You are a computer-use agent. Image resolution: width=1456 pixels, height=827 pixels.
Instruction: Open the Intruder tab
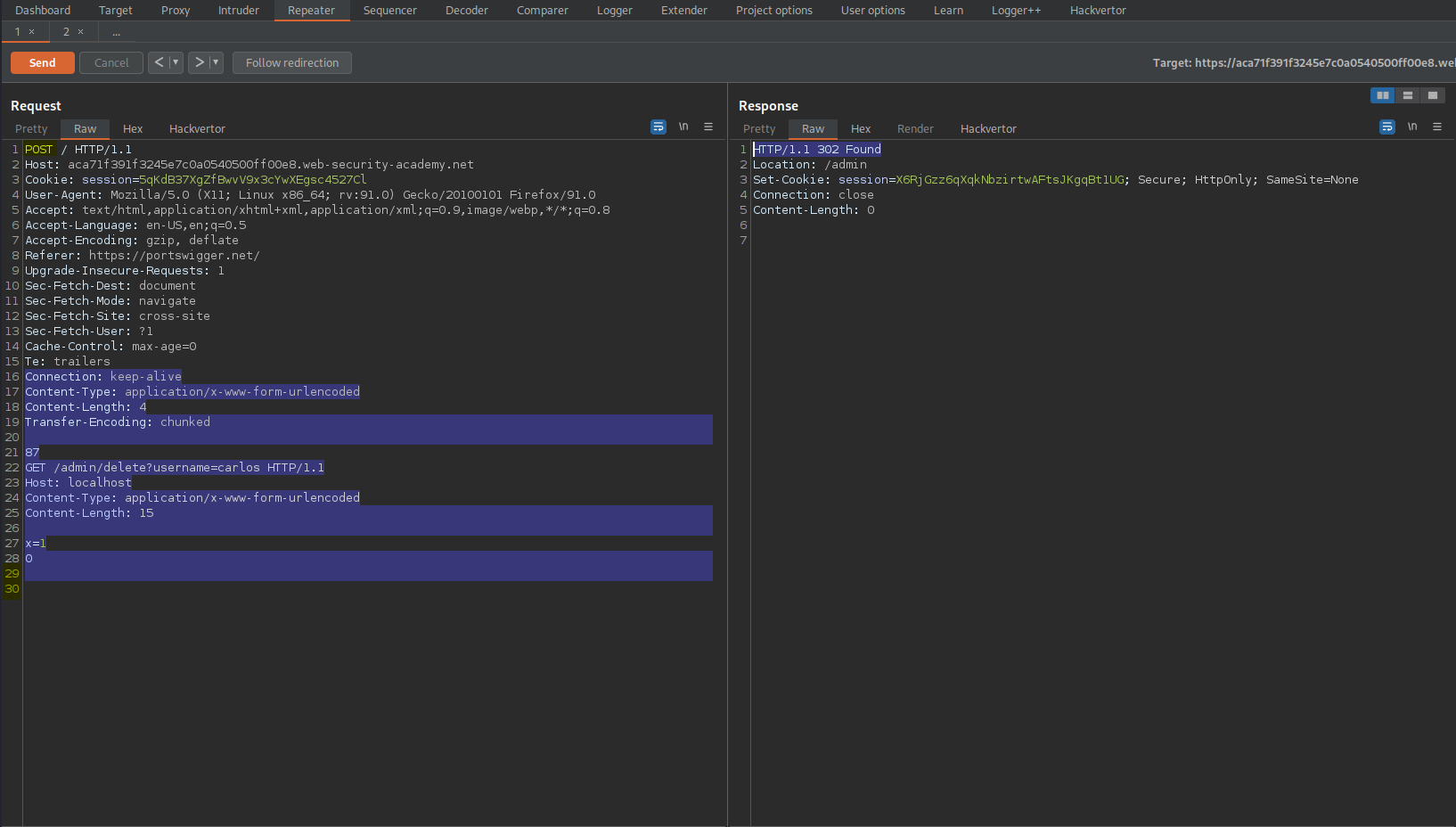click(239, 11)
